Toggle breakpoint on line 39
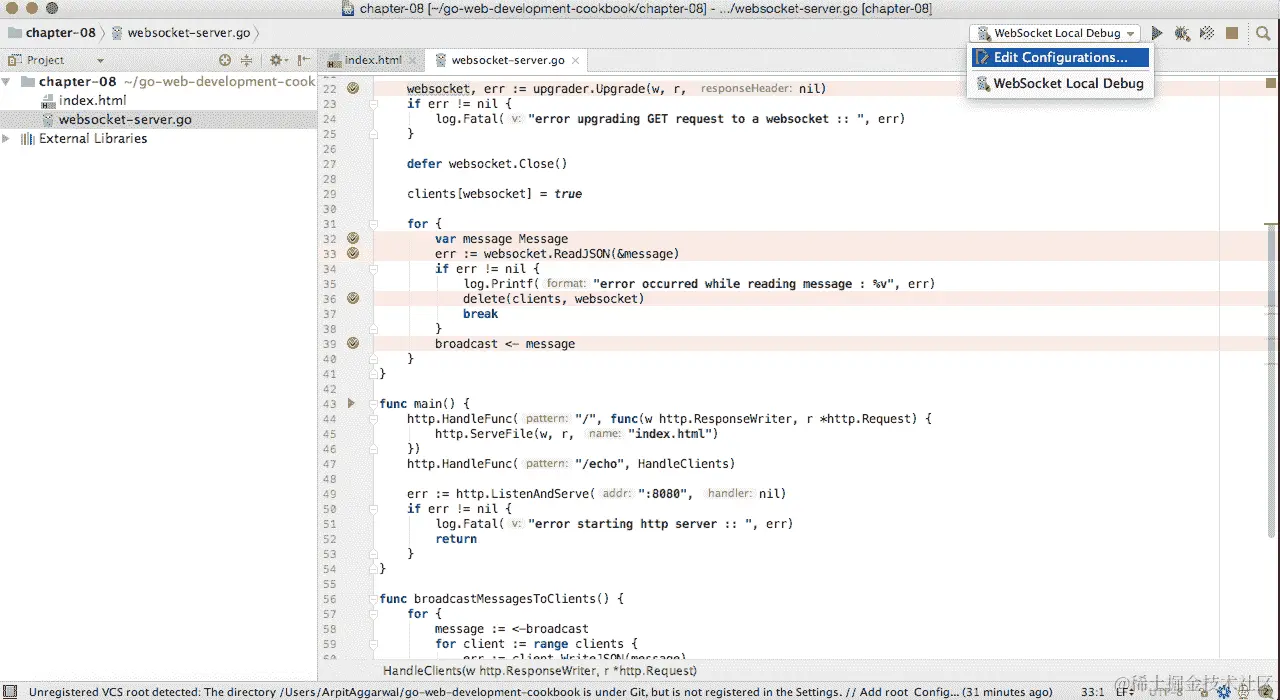The width and height of the screenshot is (1280, 700). pyautogui.click(x=352, y=343)
